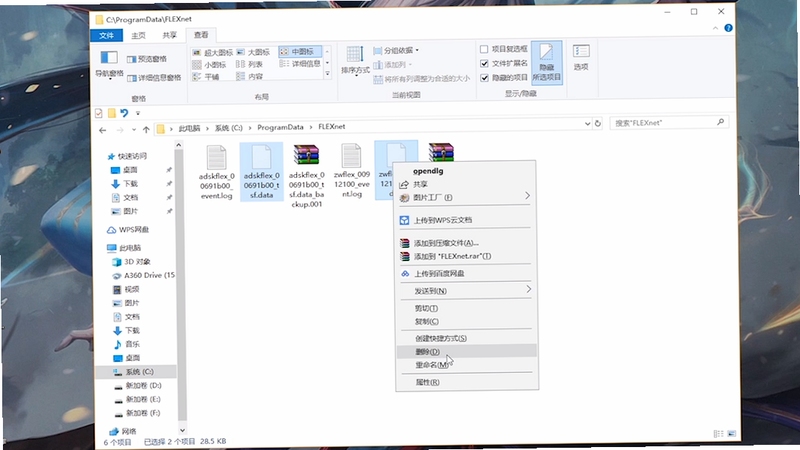Click the search magnifier icon
The image size is (800, 450).
point(720,122)
